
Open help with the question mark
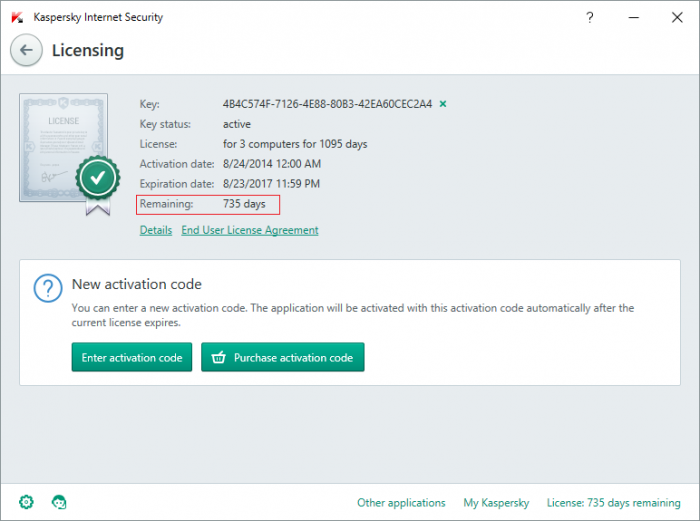(x=590, y=17)
